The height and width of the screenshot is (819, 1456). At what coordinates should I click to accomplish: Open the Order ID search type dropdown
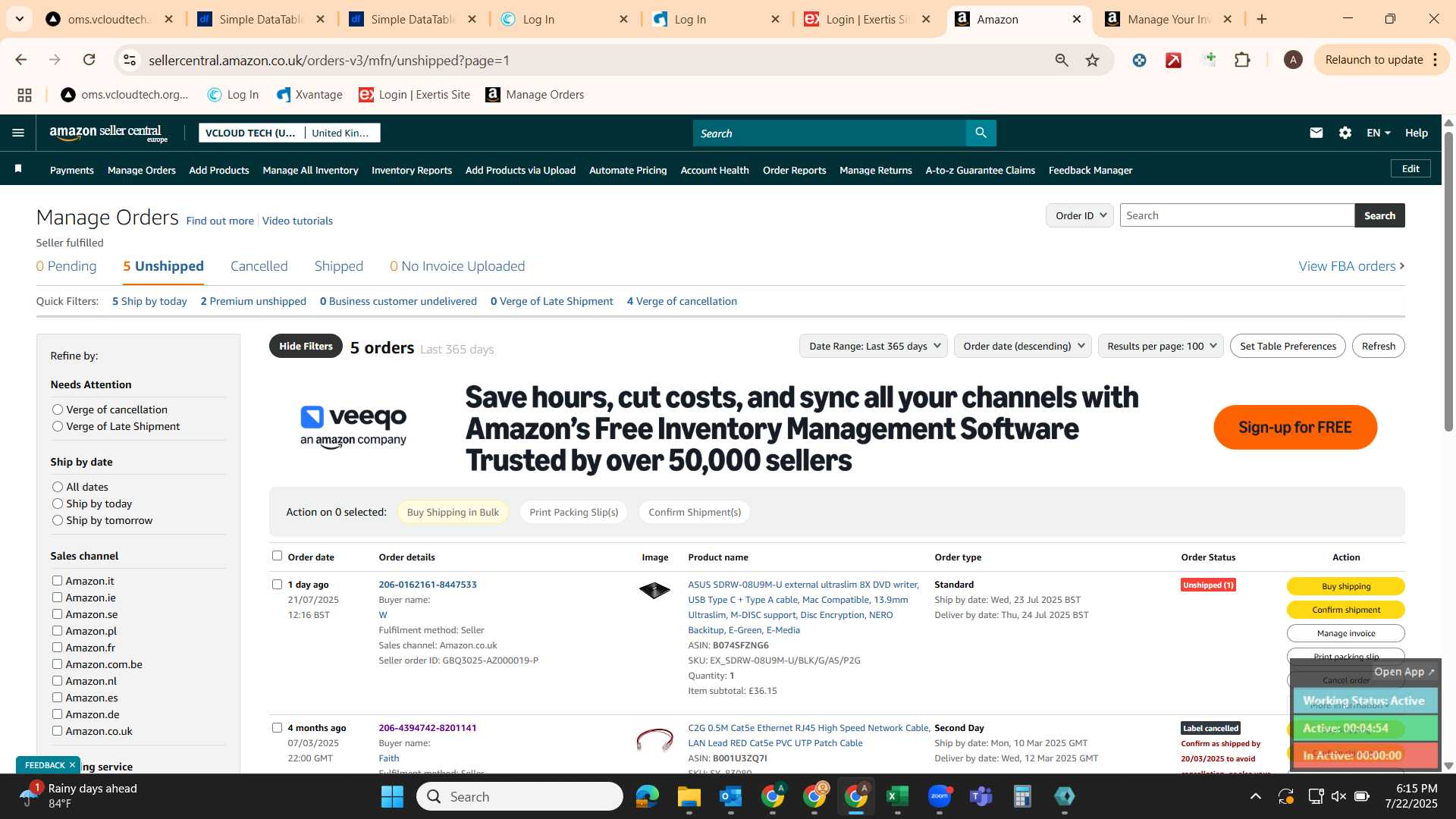1080,215
